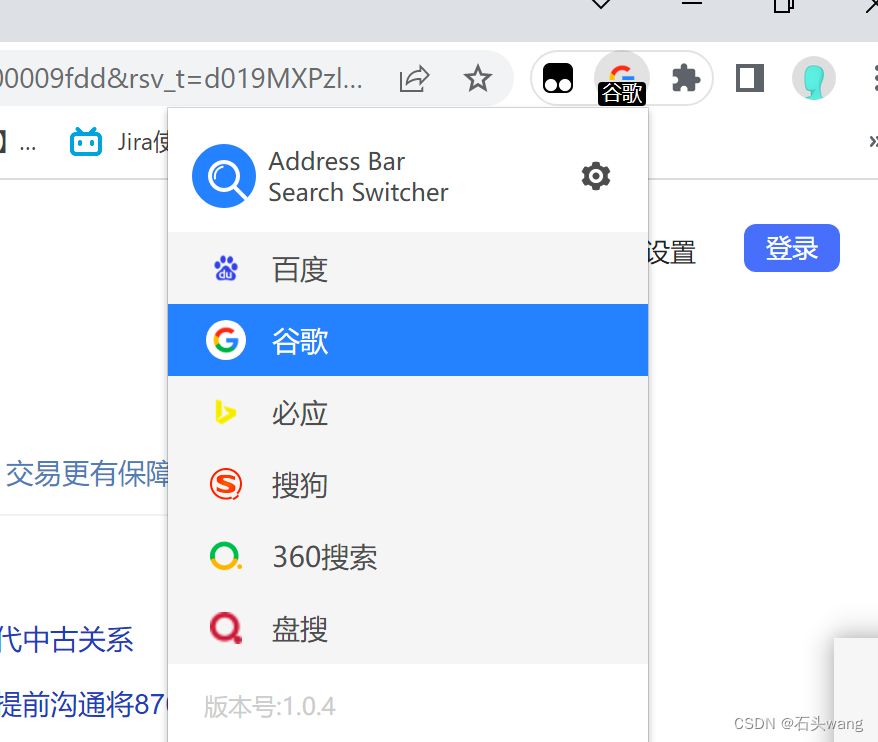Click the 谷歌 search switcher toolbar icon
The width and height of the screenshot is (878, 742).
click(622, 78)
